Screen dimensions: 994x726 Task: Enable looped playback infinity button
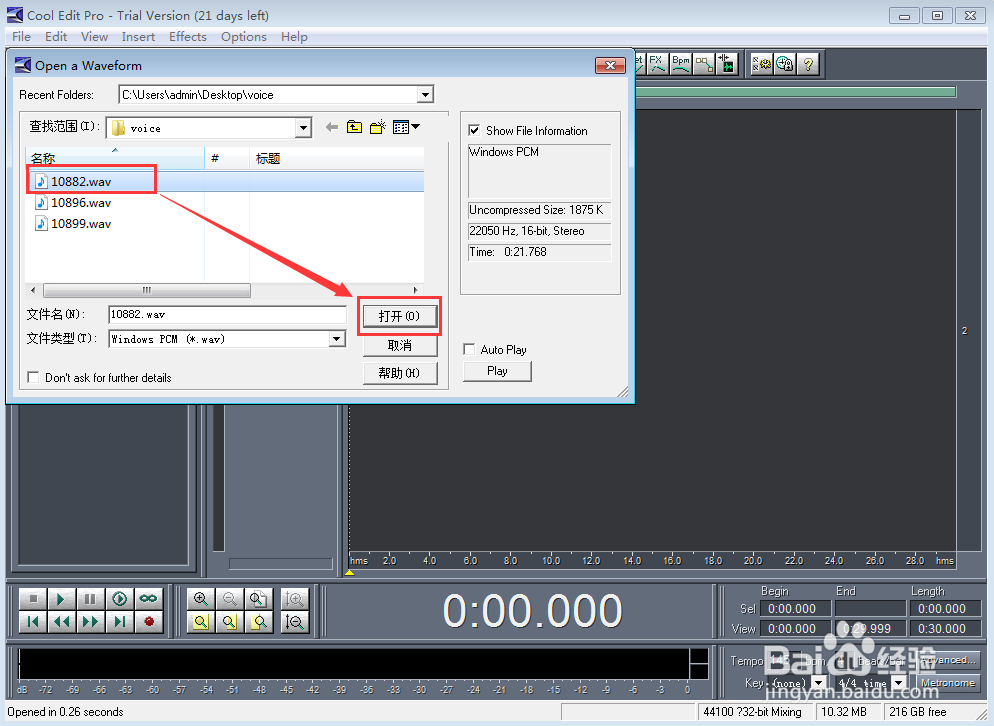[148, 599]
